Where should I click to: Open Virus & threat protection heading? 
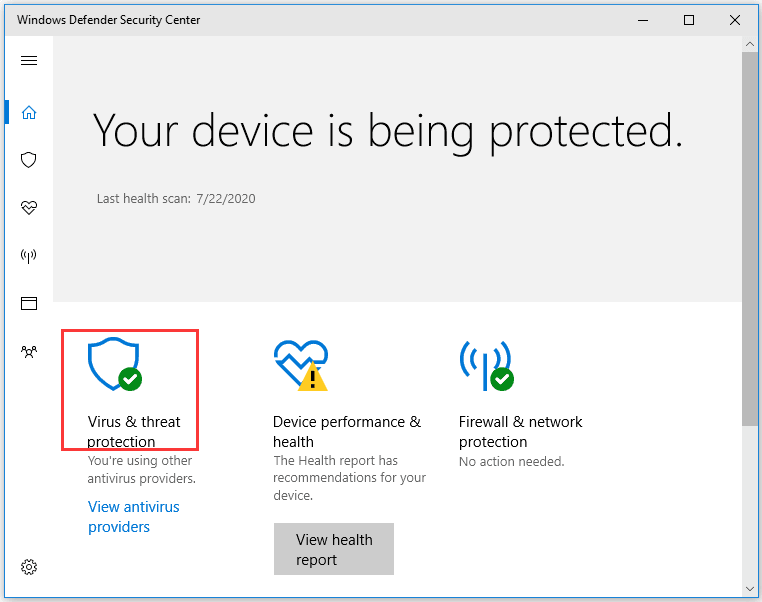[134, 432]
